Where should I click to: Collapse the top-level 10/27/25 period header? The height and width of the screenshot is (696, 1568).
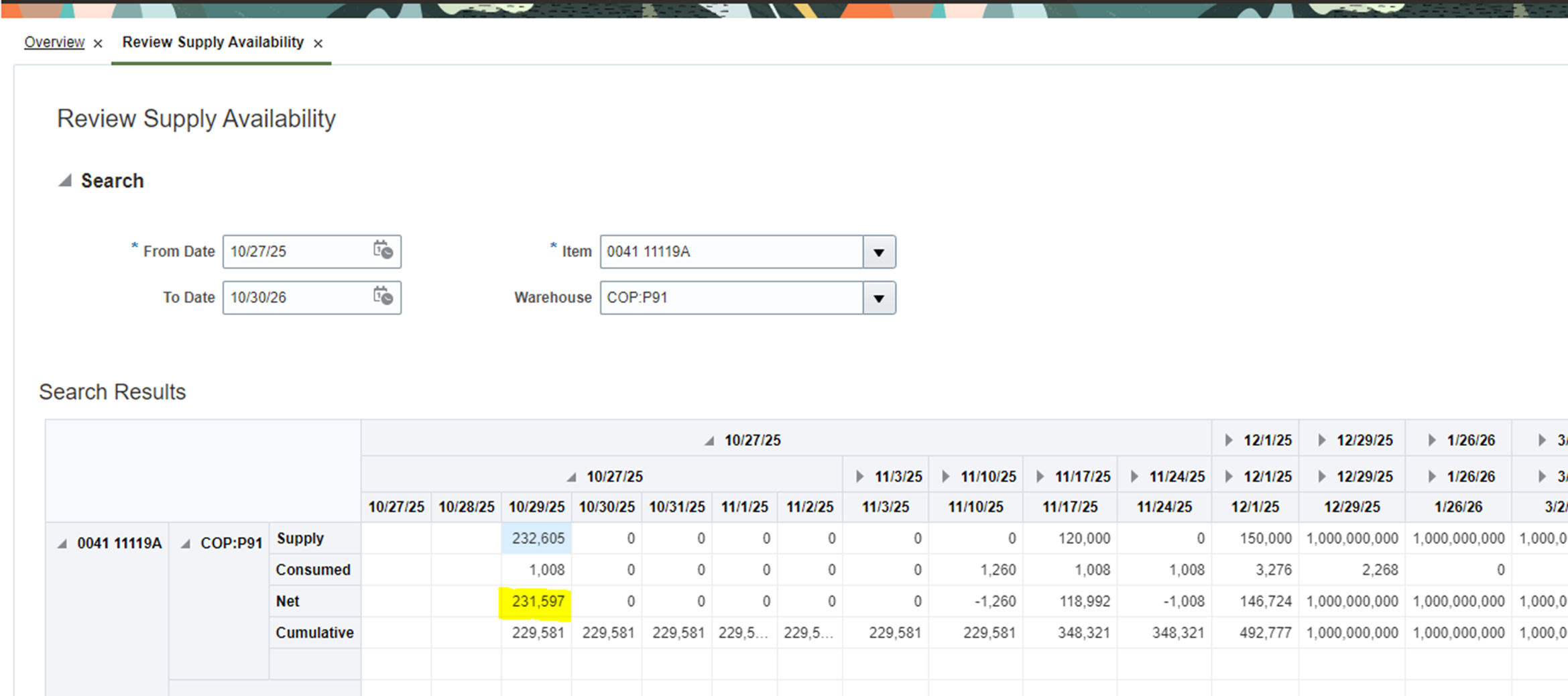[709, 441]
